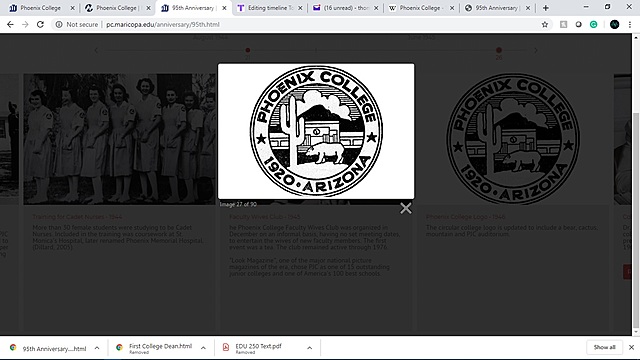Click the Cadet Nurses group photo

119,139
